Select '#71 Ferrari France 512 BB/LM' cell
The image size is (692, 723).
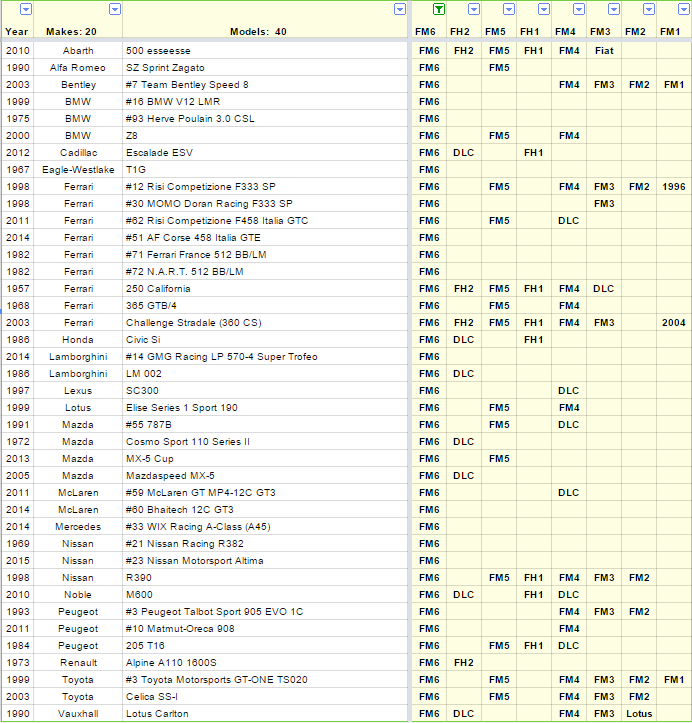coord(265,255)
